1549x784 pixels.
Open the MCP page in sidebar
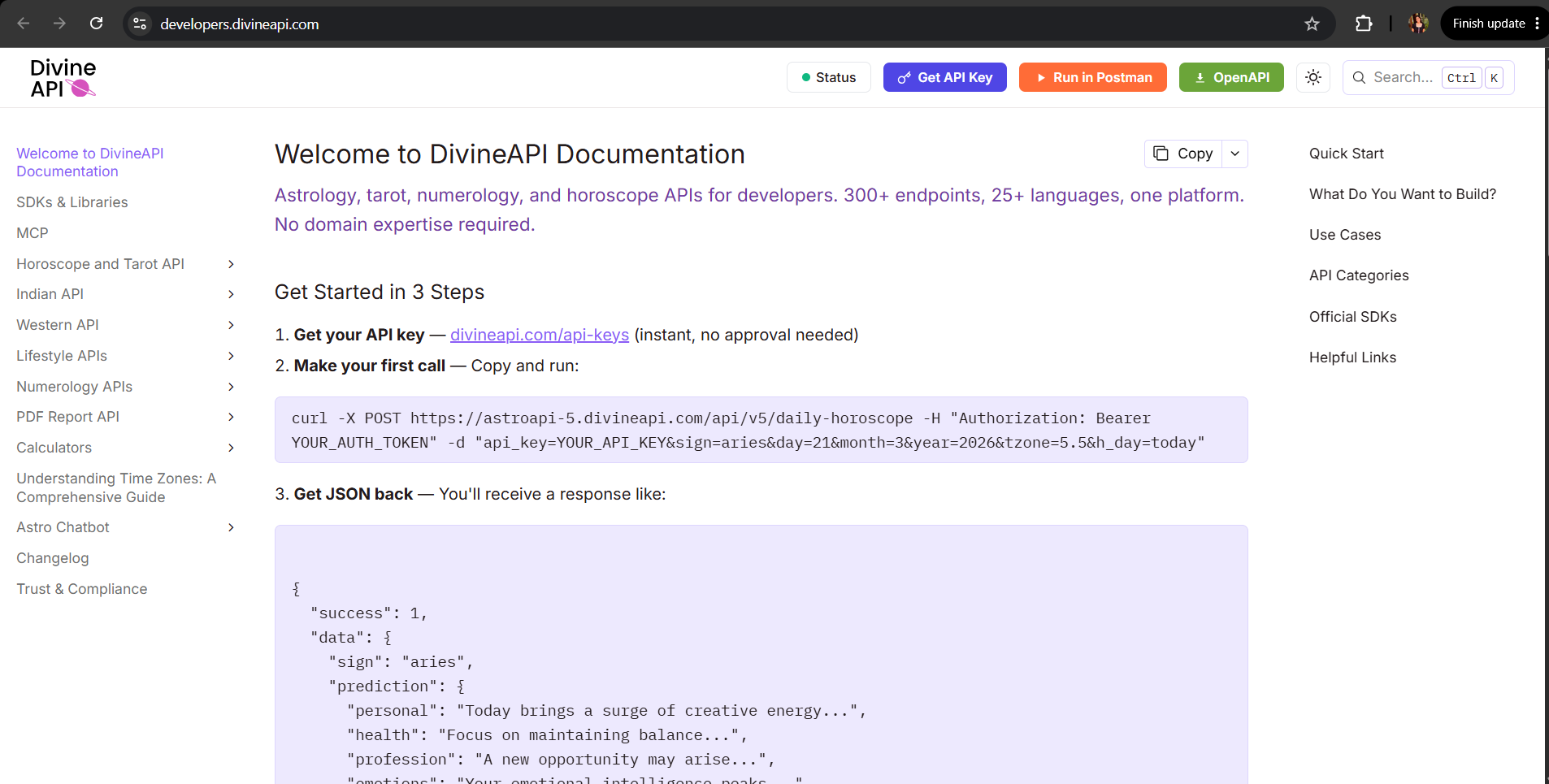tap(33, 233)
